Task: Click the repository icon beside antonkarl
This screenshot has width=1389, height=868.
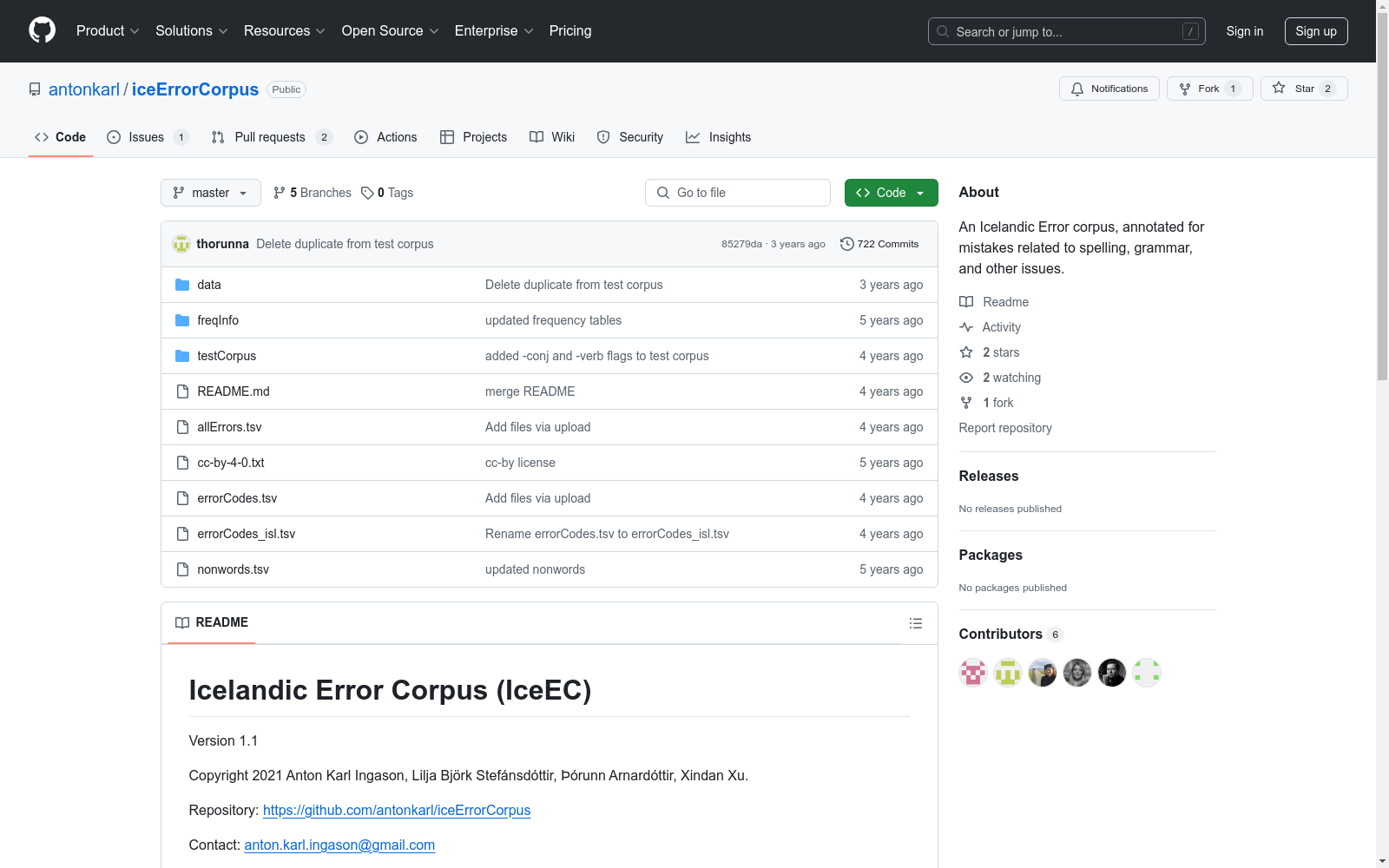Action: (35, 89)
